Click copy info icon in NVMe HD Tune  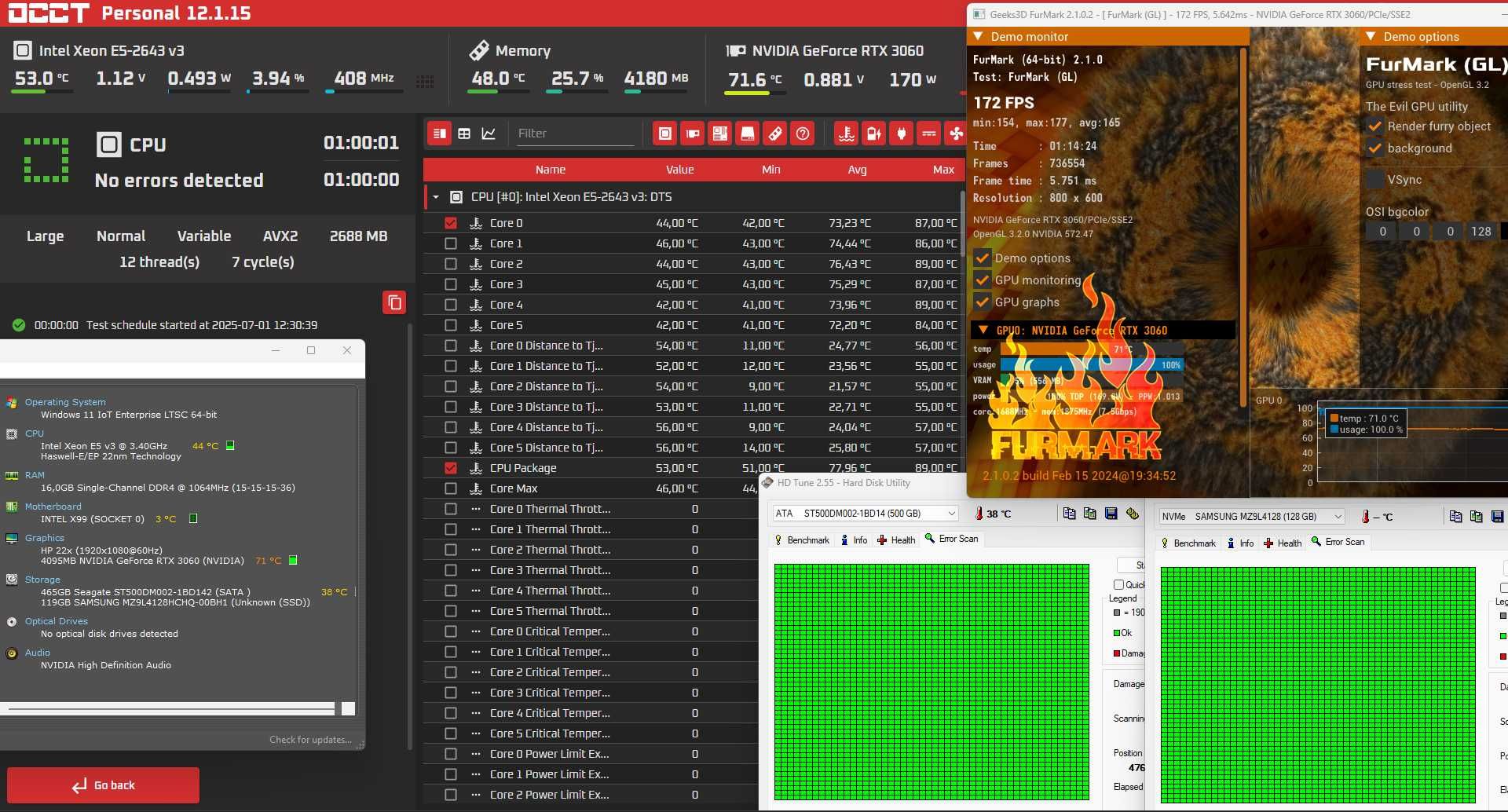pyautogui.click(x=1455, y=517)
